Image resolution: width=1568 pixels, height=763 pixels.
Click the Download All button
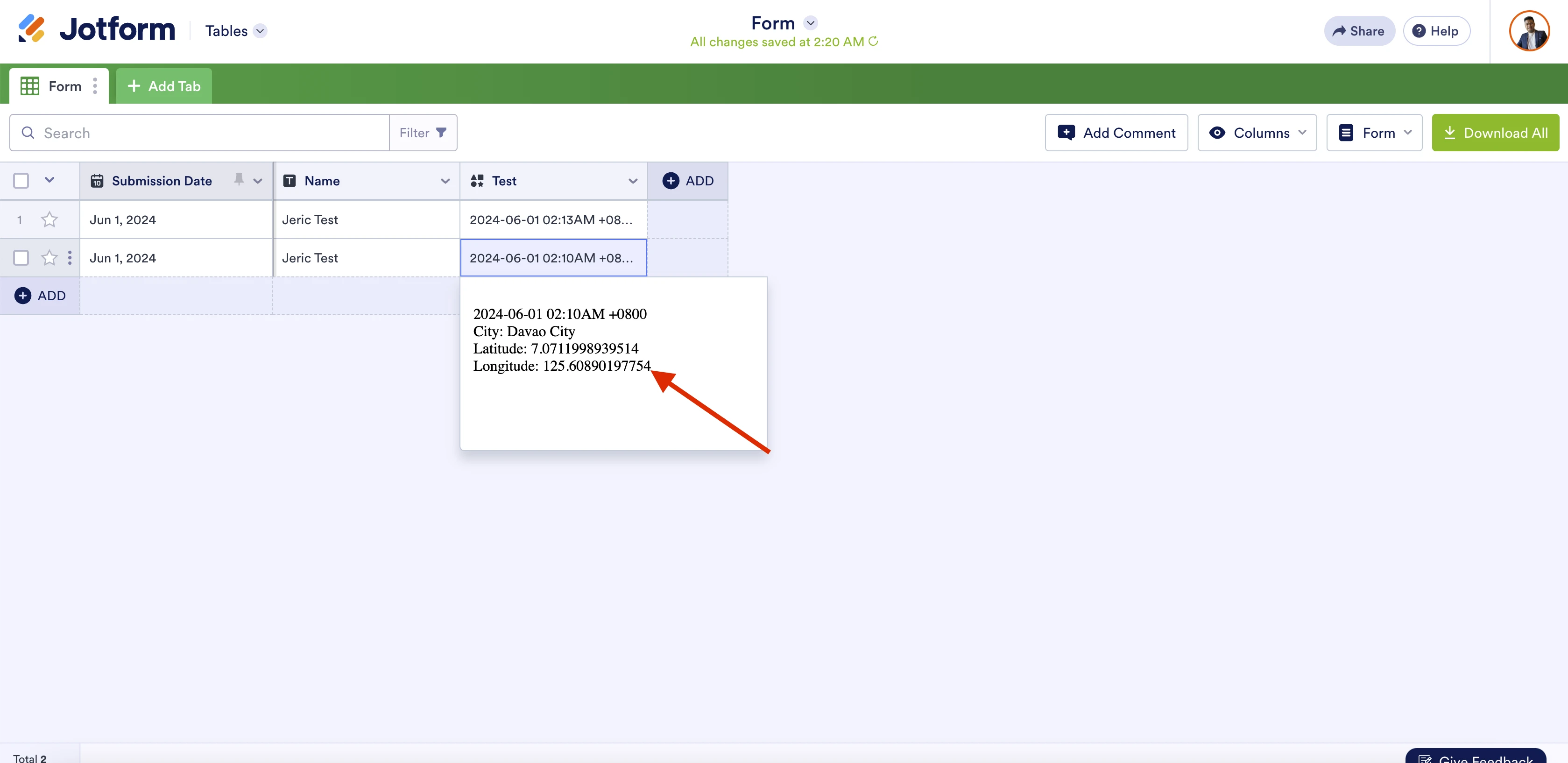tap(1496, 132)
